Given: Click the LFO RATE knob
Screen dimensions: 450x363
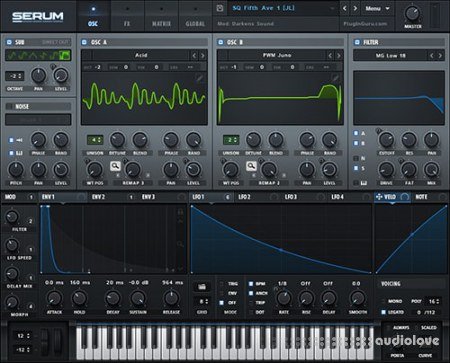Looking at the screenshot, I should click(x=284, y=298).
